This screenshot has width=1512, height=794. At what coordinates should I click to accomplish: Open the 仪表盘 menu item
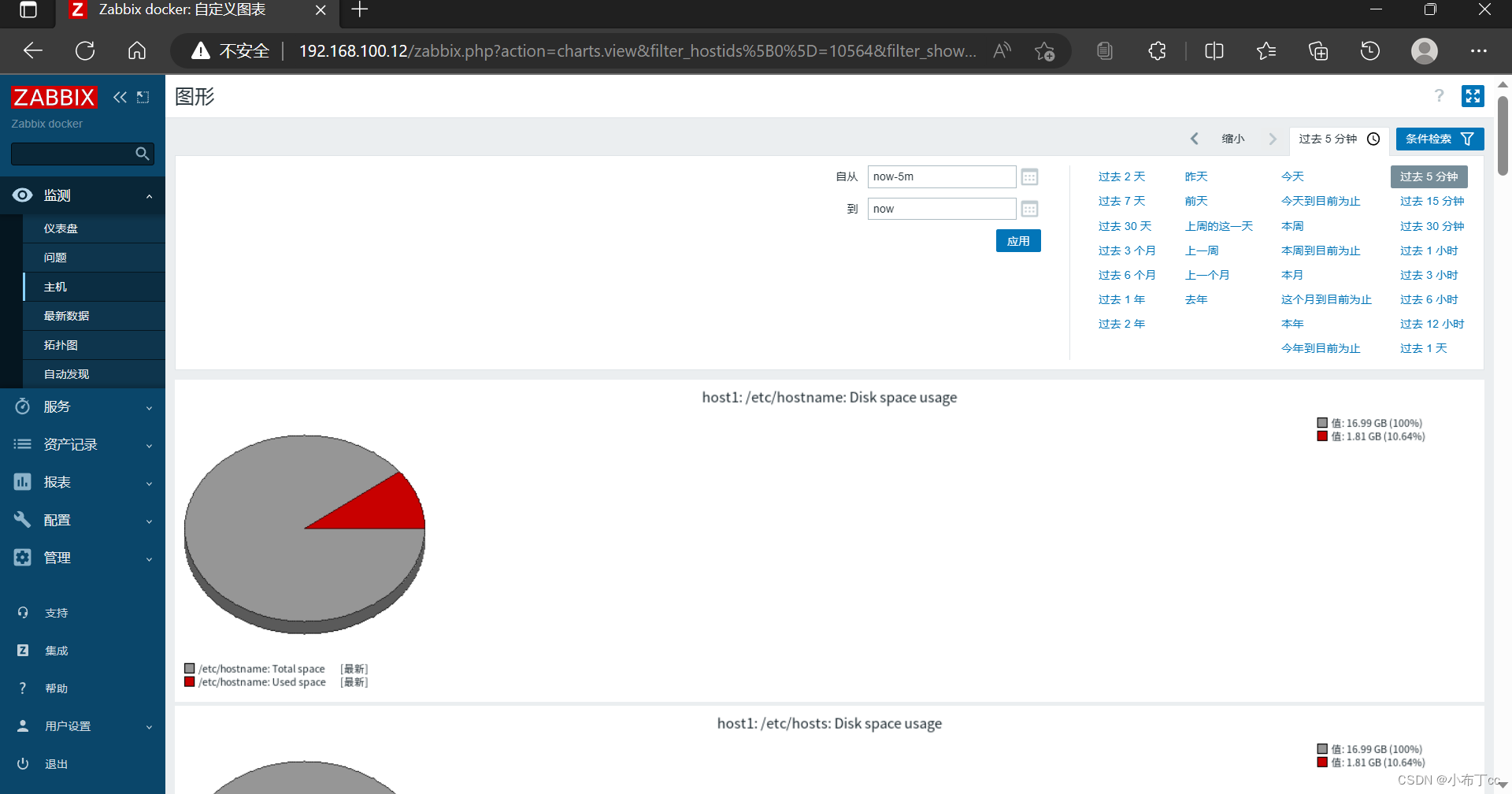pyautogui.click(x=94, y=228)
